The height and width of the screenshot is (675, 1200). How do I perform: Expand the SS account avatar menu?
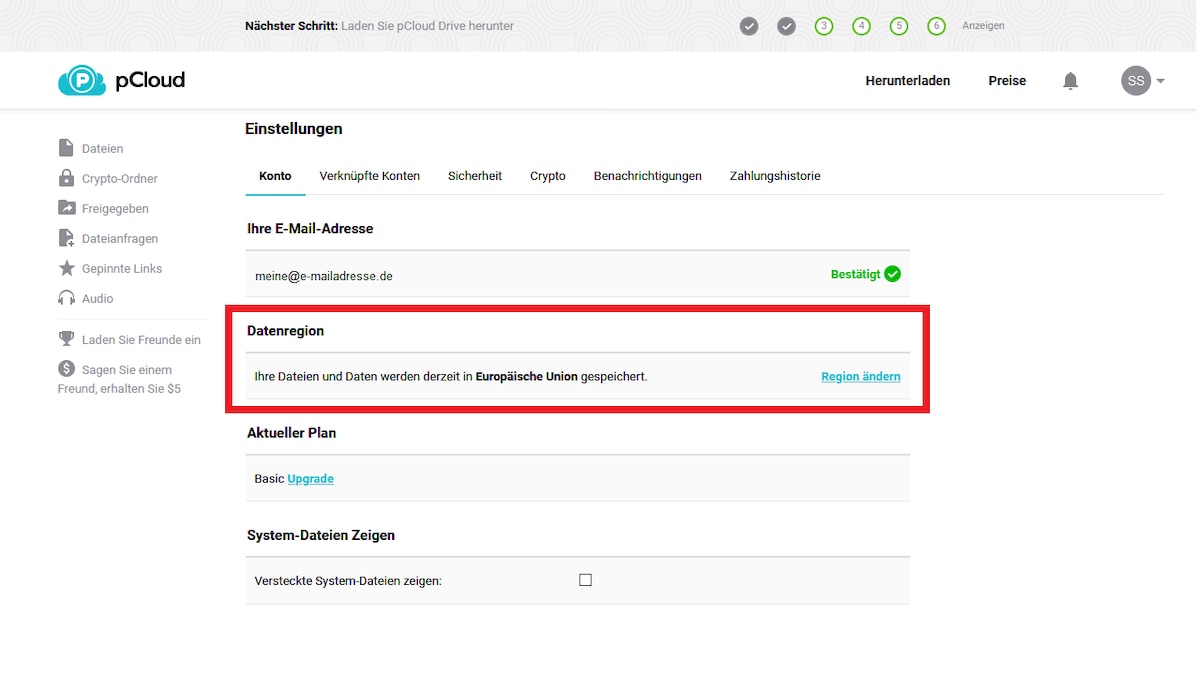[x=1142, y=81]
